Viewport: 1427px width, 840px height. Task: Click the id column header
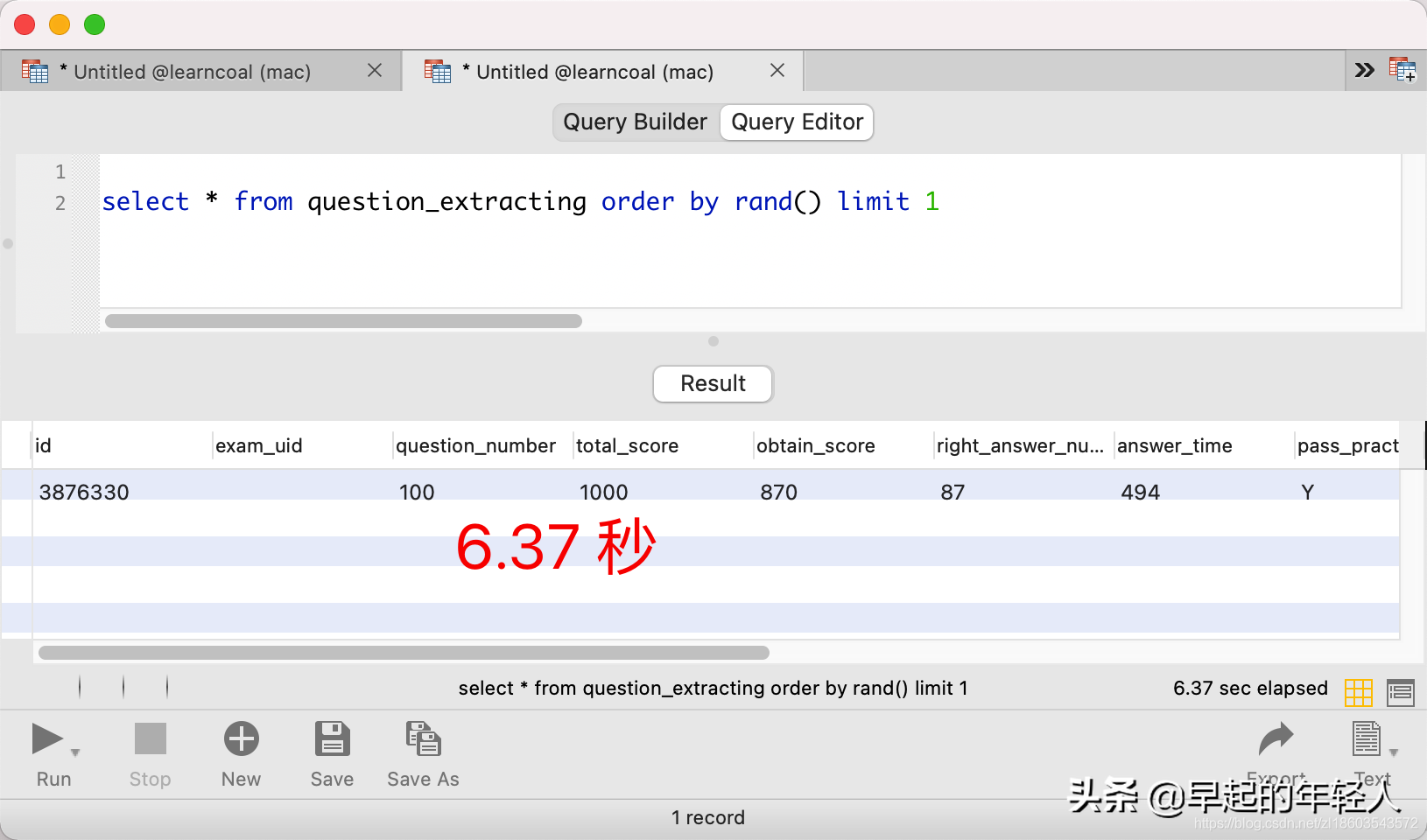pos(122,445)
